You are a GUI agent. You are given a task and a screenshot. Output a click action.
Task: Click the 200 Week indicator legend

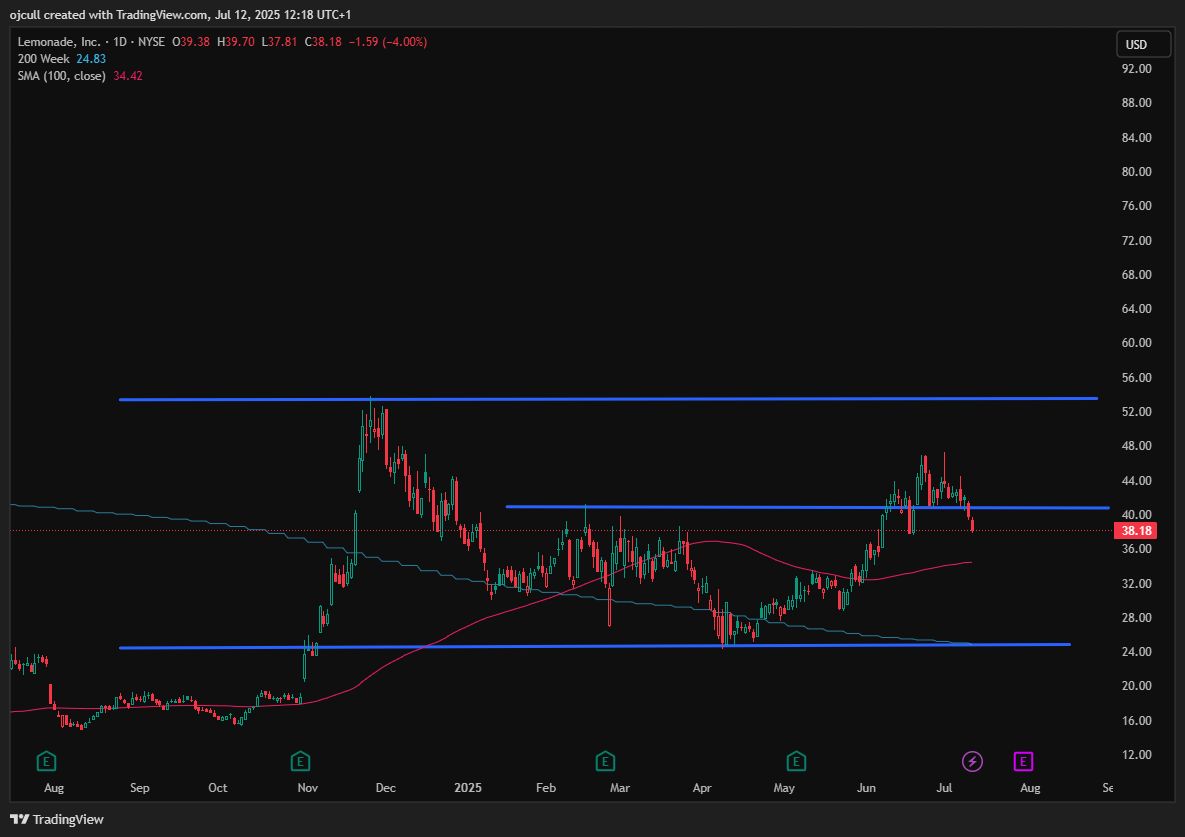[x=44, y=59]
